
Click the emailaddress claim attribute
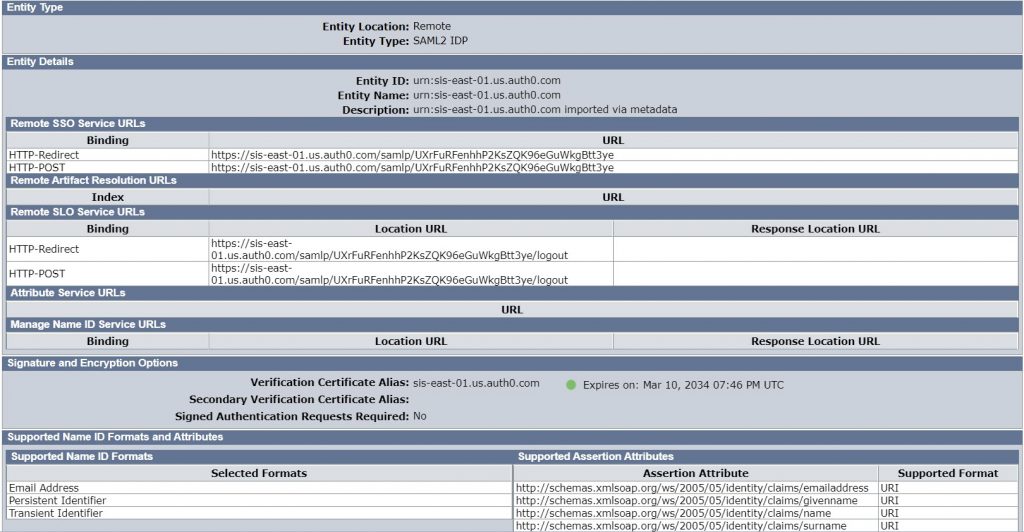click(x=692, y=488)
